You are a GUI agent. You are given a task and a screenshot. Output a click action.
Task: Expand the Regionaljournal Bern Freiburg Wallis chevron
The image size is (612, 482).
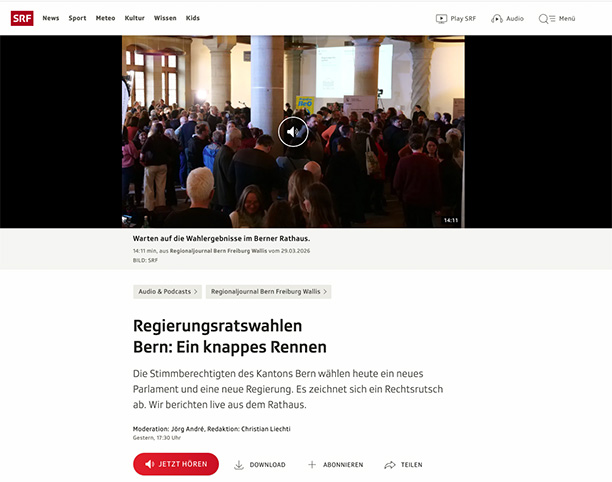point(325,292)
